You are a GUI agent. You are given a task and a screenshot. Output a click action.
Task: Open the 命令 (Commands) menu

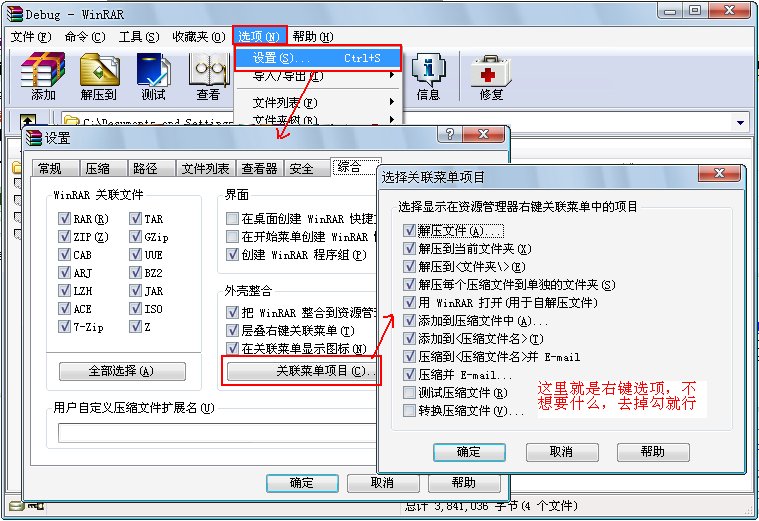pos(85,37)
